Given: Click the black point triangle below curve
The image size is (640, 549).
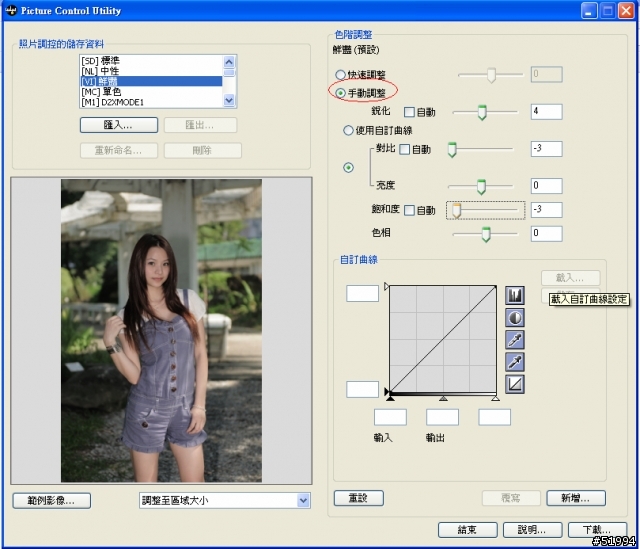Looking at the screenshot, I should 390,398.
